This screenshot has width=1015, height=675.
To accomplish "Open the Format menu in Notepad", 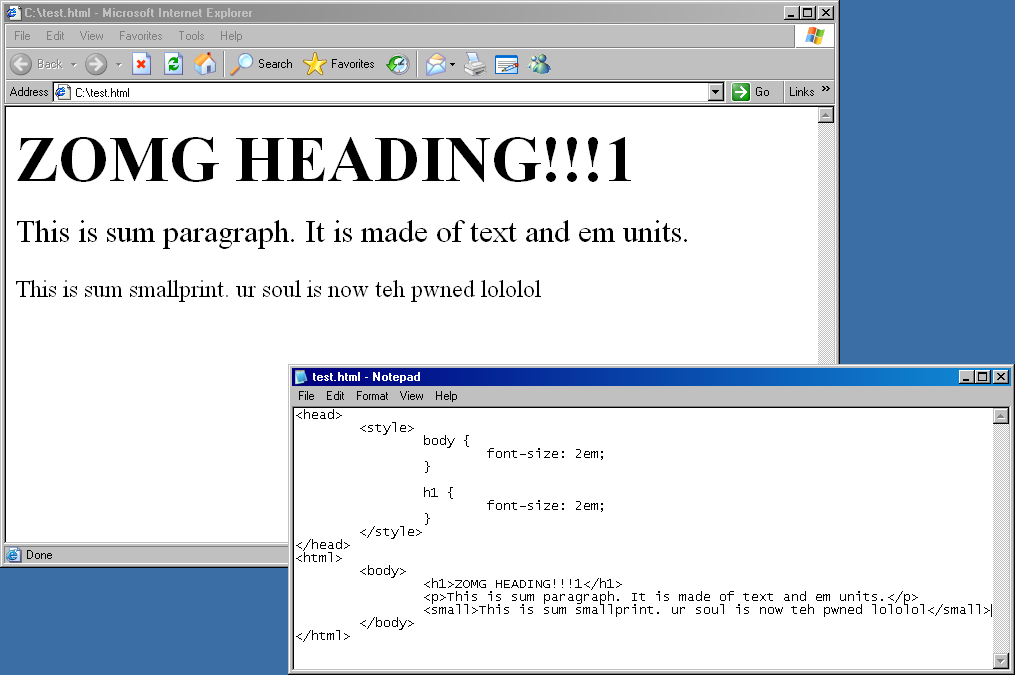I will [371, 396].
